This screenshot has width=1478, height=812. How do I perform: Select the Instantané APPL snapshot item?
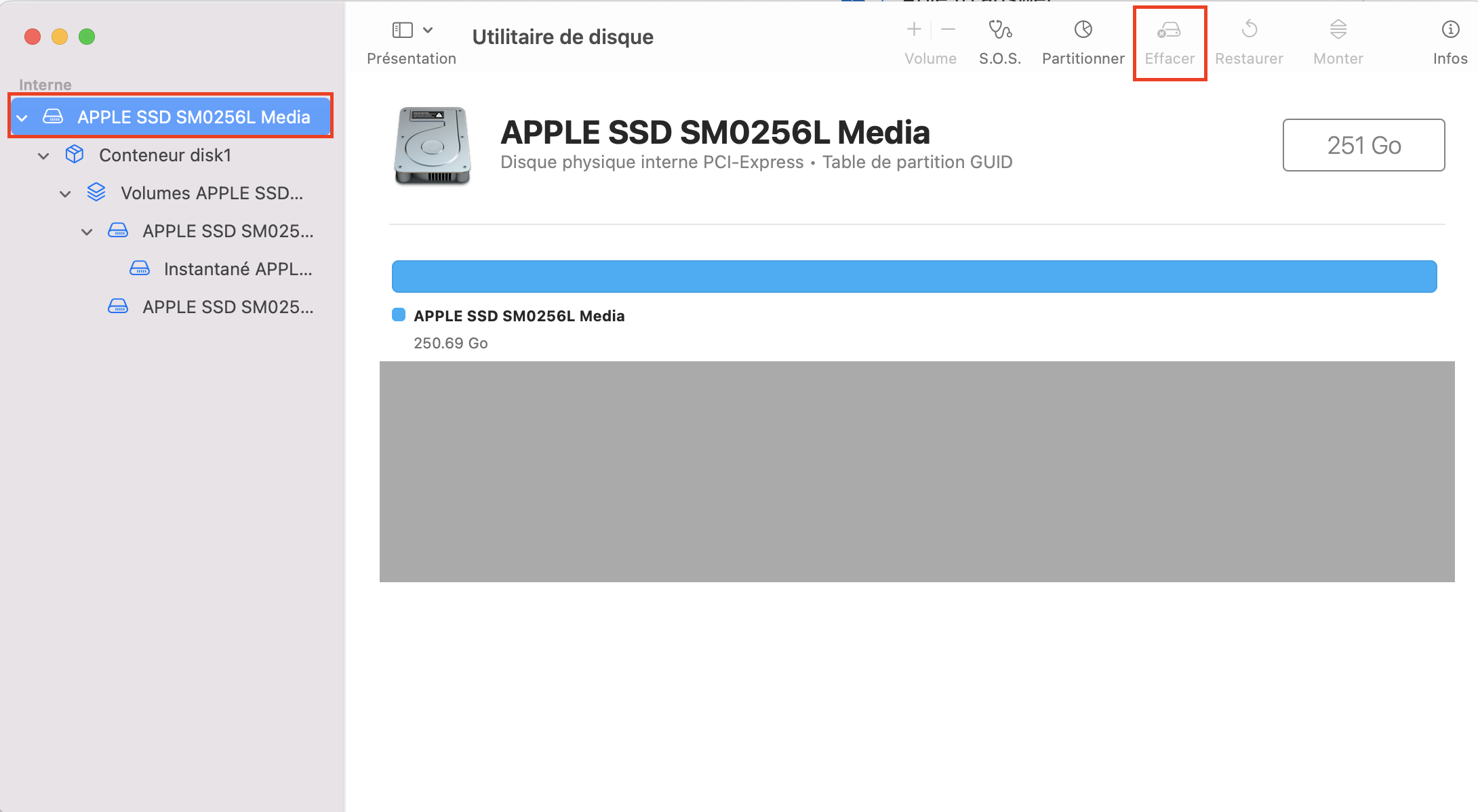[237, 269]
